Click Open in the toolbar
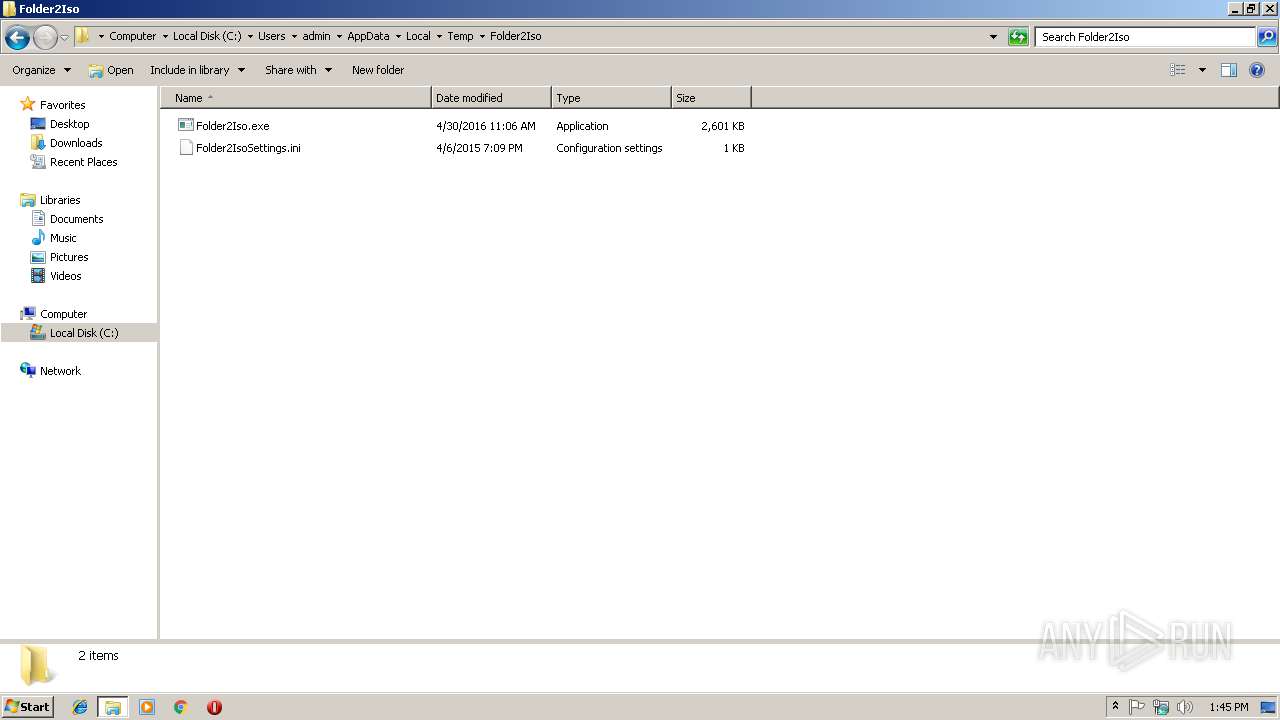 [x=110, y=70]
